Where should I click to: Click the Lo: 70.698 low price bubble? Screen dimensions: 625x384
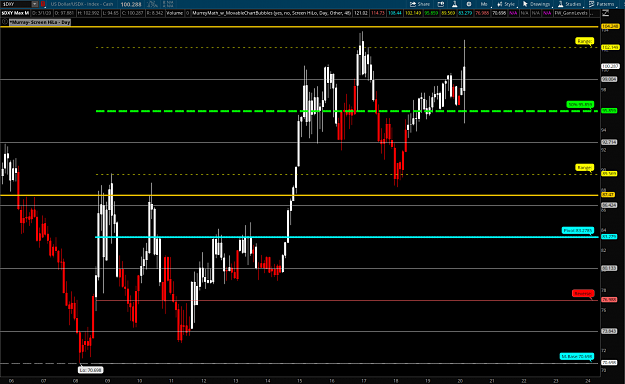click(x=90, y=370)
